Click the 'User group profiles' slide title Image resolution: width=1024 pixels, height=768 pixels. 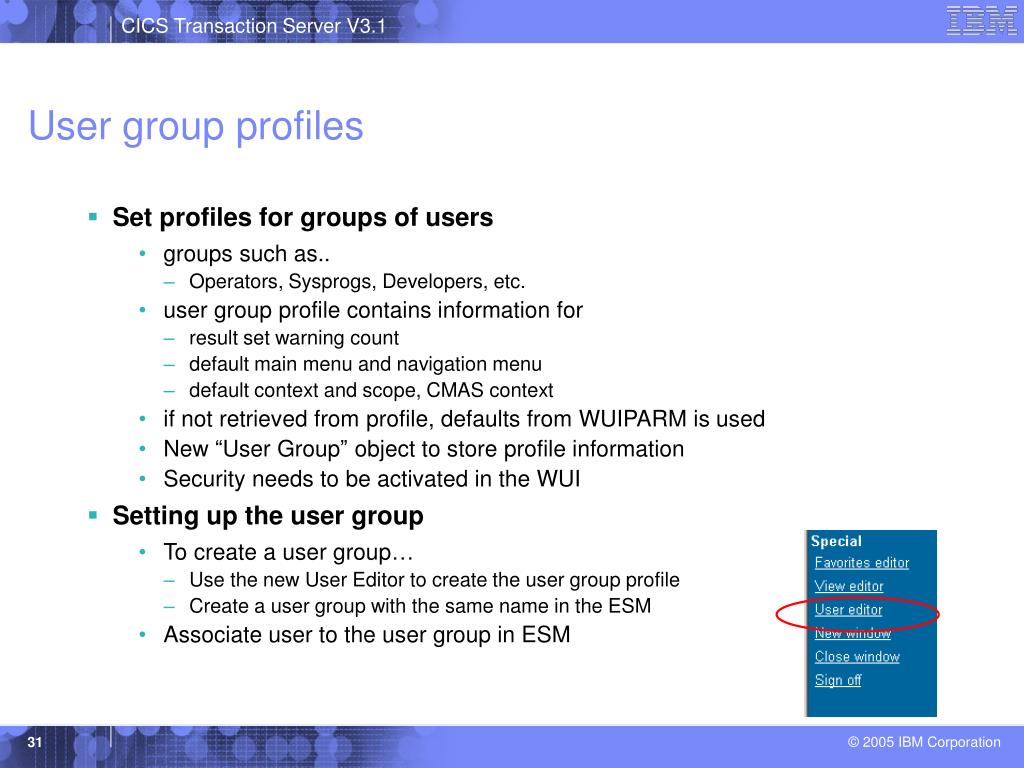point(196,127)
